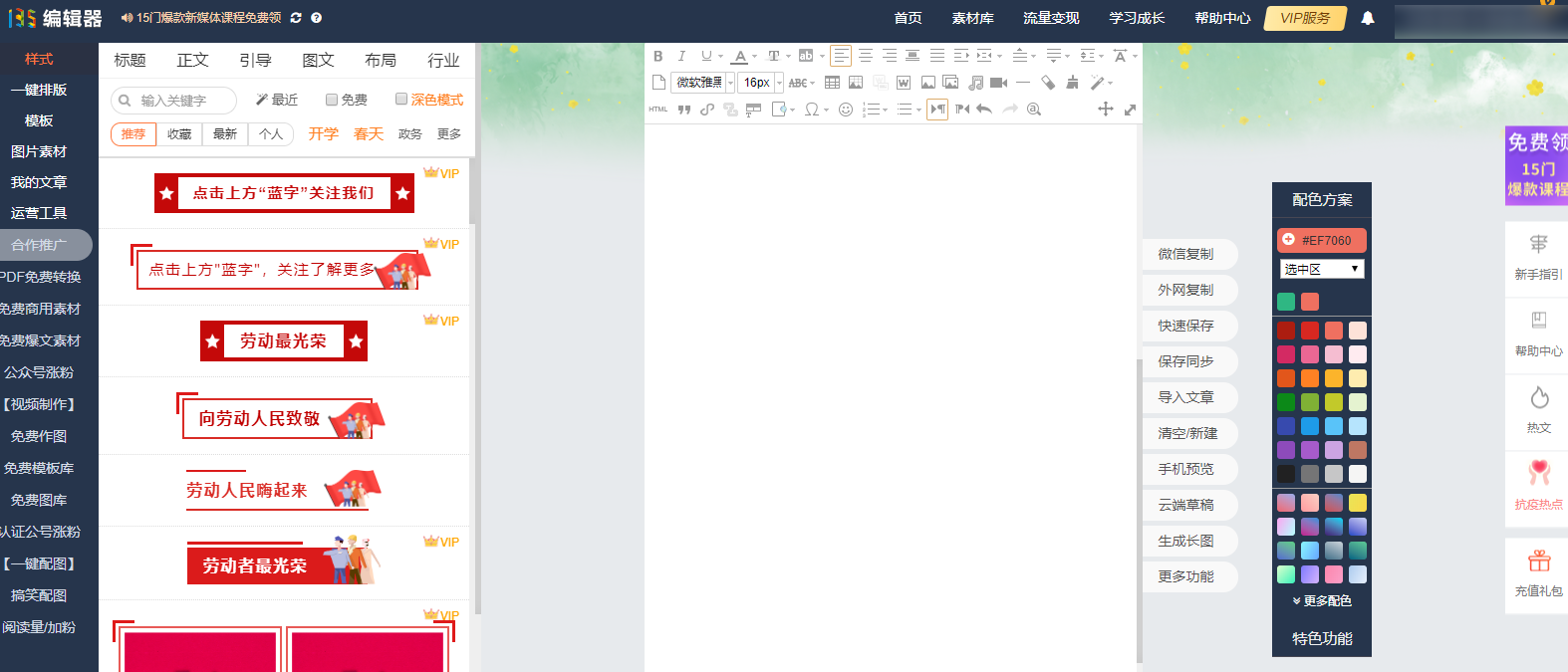Click the 手机预览 button
Viewport: 1568px width, 672px height.
coord(1189,469)
